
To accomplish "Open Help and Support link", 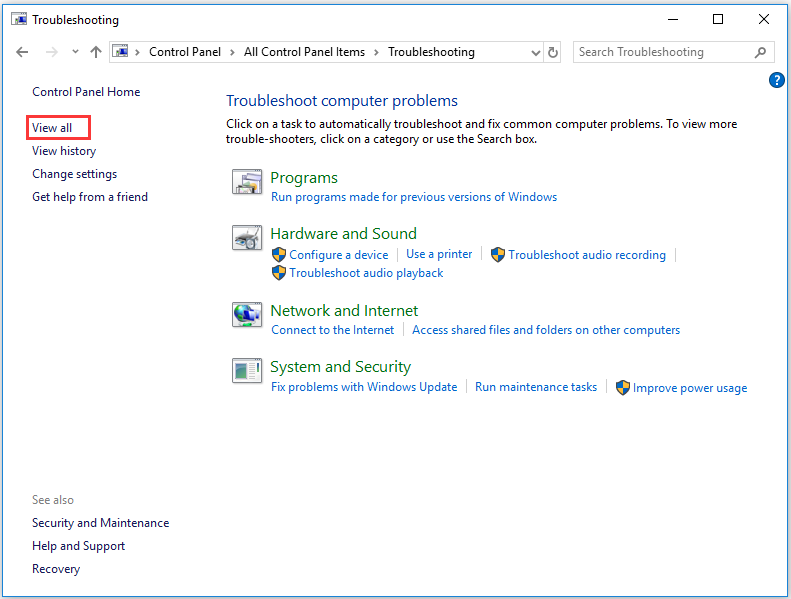I will (x=79, y=546).
